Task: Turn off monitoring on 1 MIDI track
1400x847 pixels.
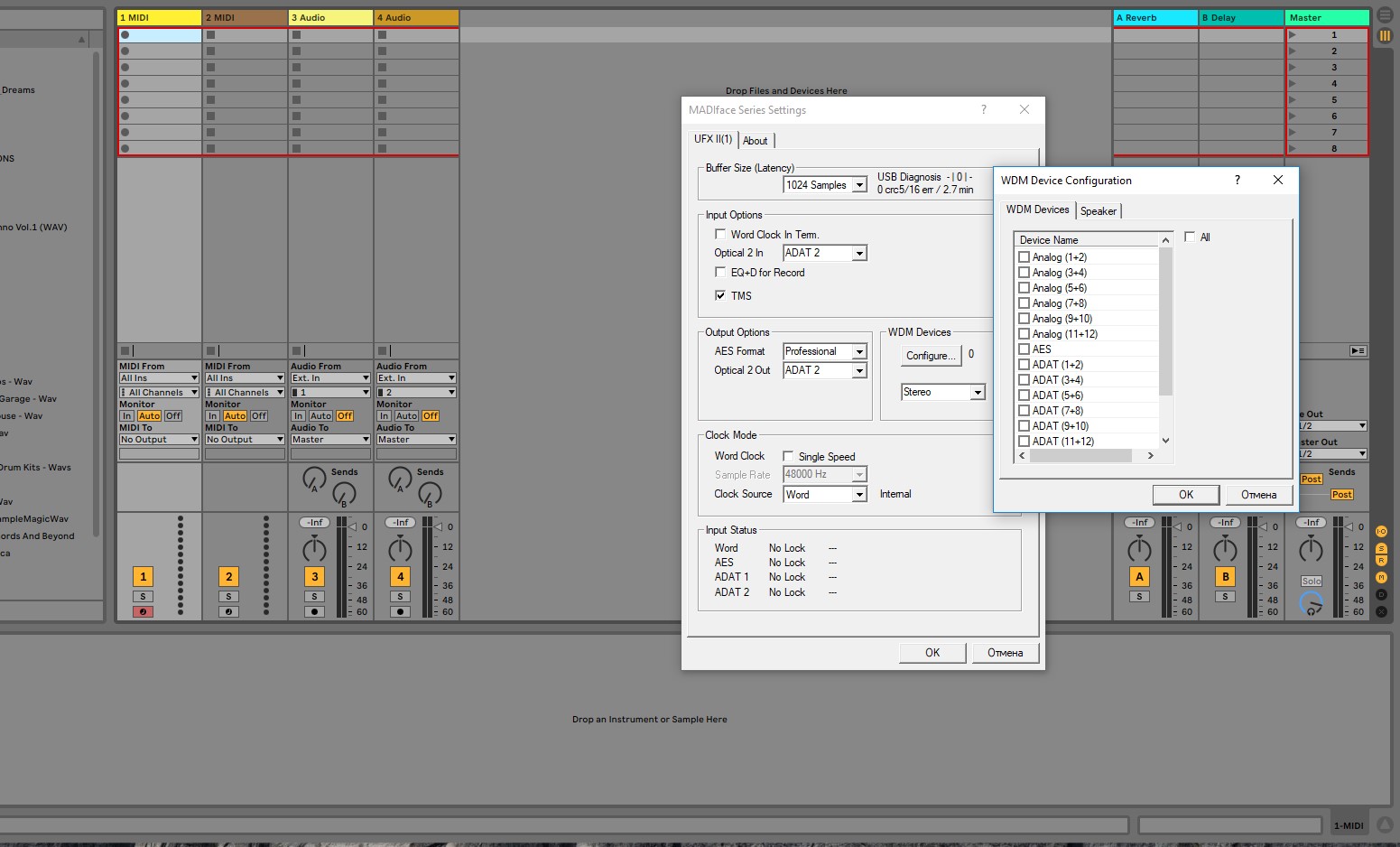Action: click(173, 416)
